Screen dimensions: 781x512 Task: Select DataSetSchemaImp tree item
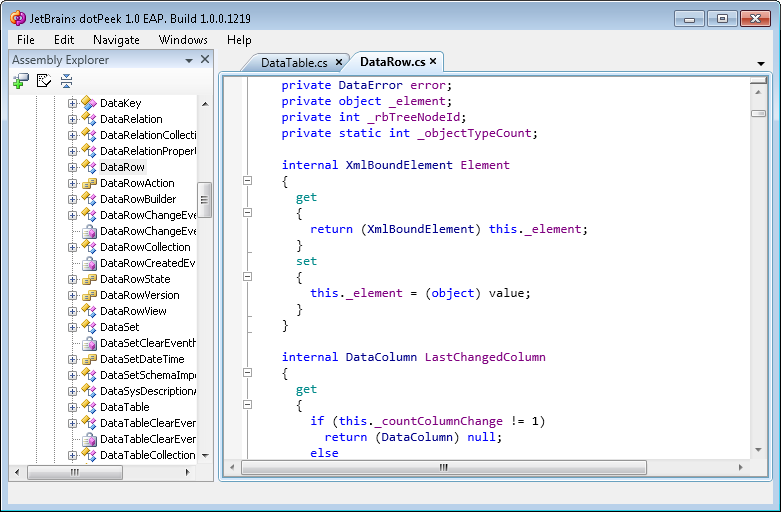[148, 375]
